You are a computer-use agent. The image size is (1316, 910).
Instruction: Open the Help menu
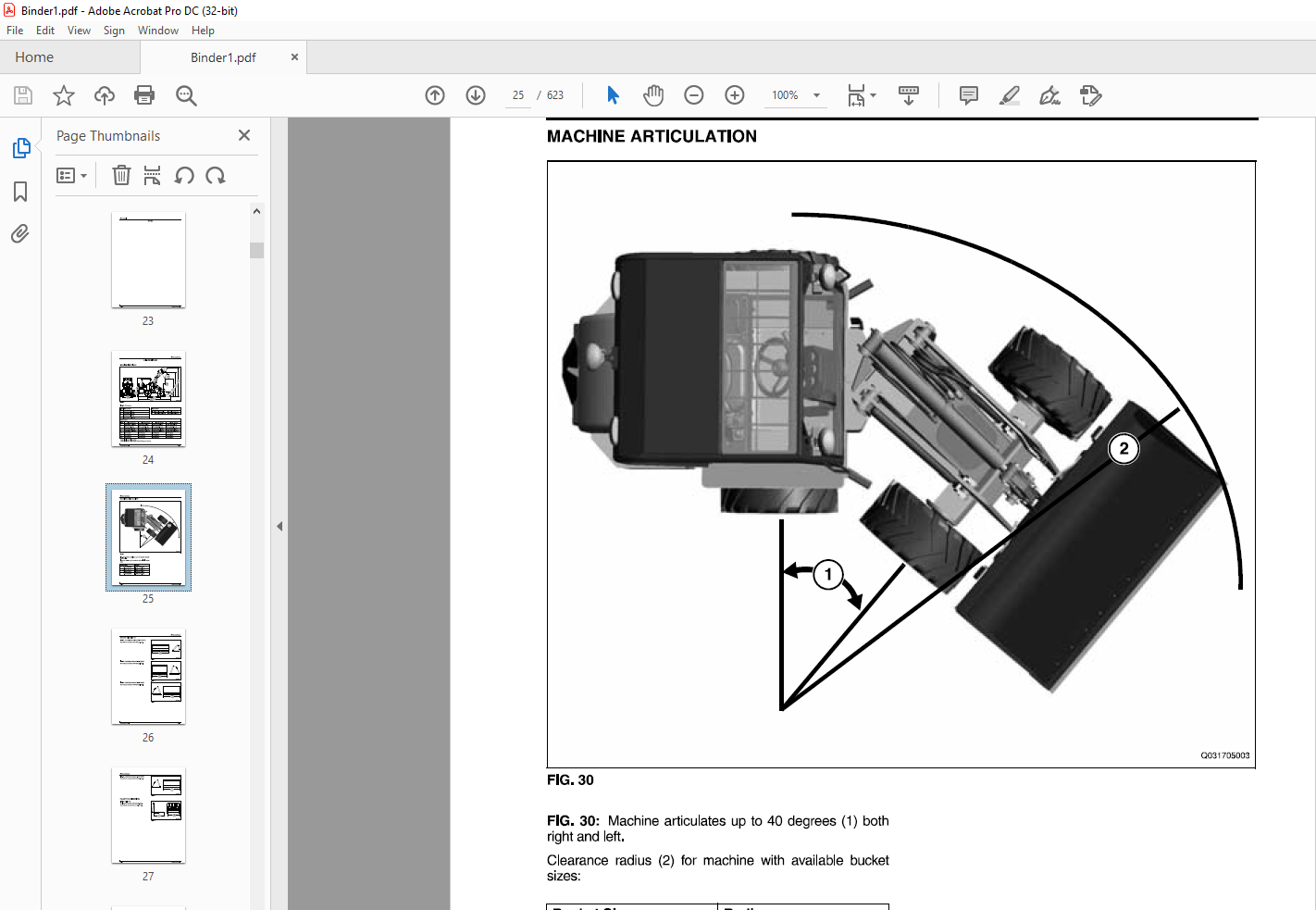pos(203,31)
